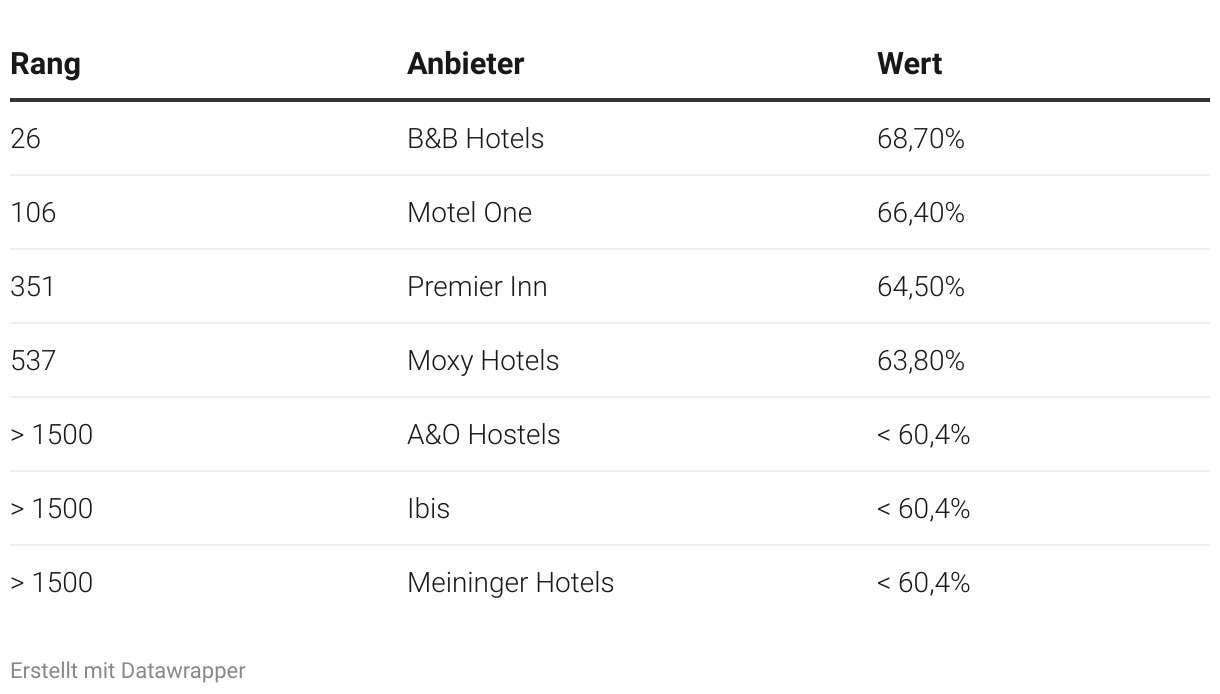Click the rank 351 cell
1220x694 pixels.
32,286
